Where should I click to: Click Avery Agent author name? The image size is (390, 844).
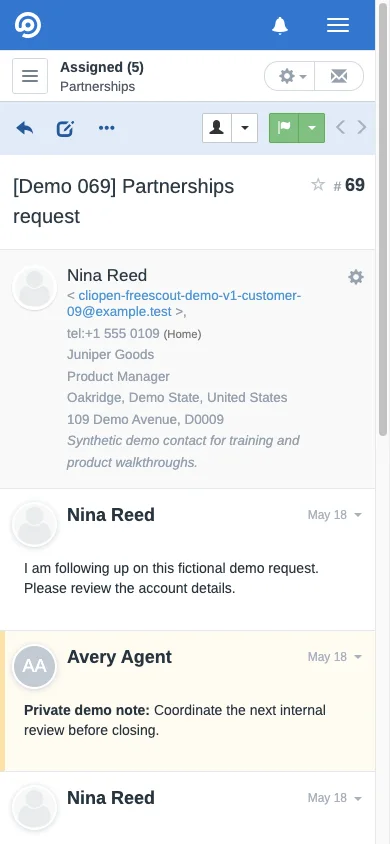click(x=119, y=657)
